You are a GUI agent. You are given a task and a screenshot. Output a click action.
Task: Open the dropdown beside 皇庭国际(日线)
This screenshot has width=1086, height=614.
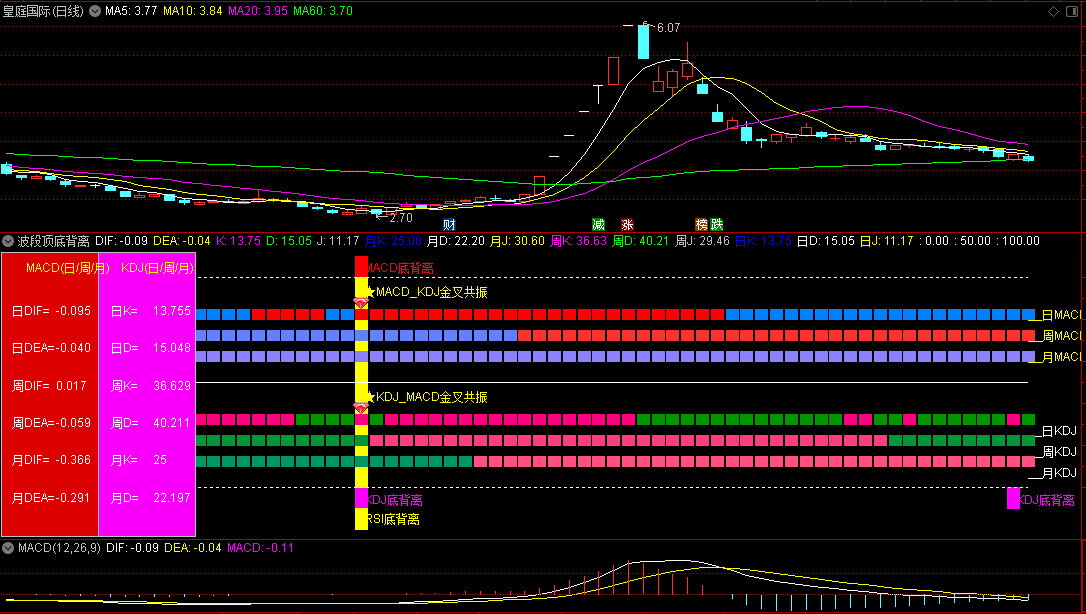(95, 11)
